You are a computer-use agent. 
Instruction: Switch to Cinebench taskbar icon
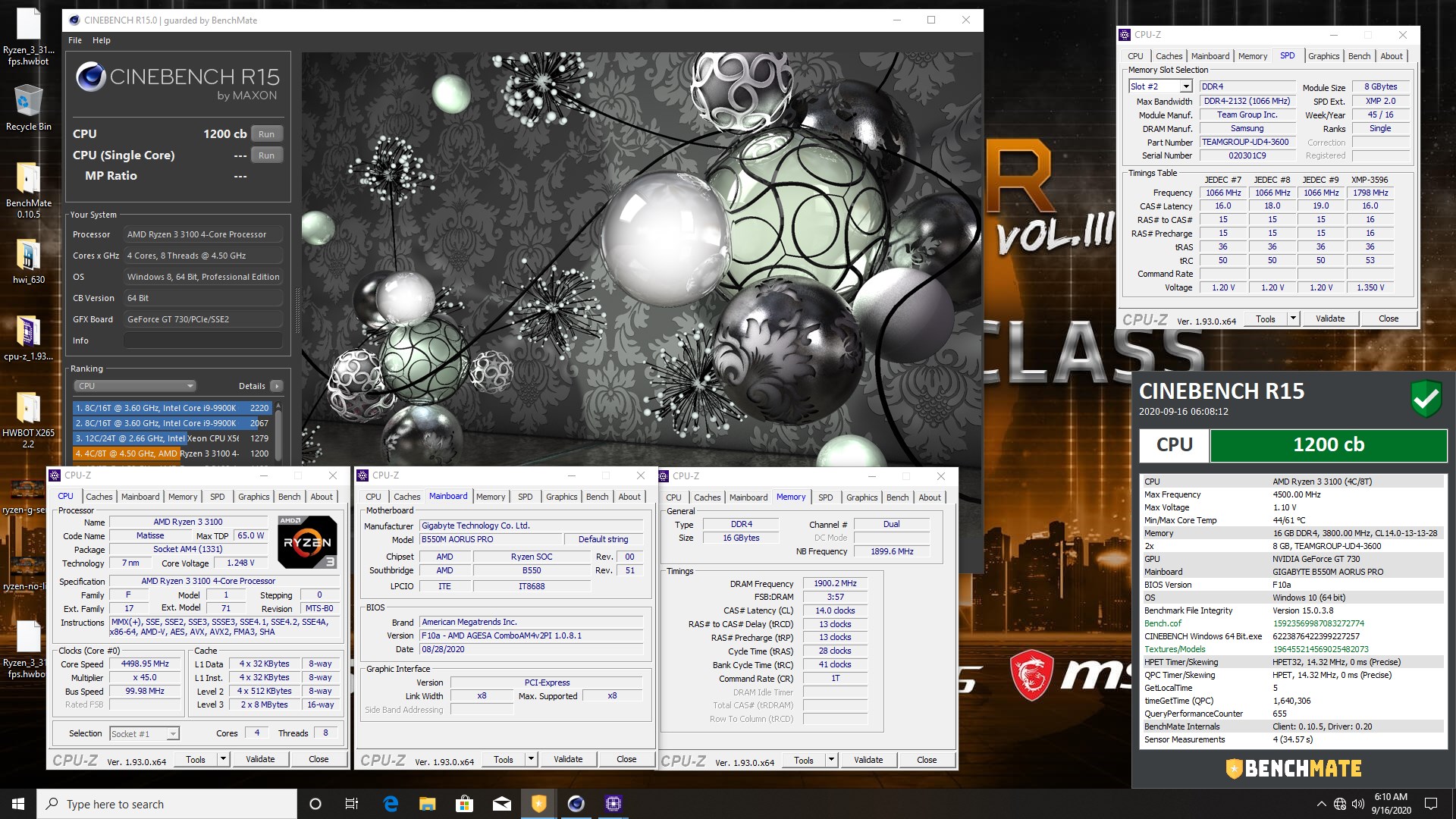[576, 804]
